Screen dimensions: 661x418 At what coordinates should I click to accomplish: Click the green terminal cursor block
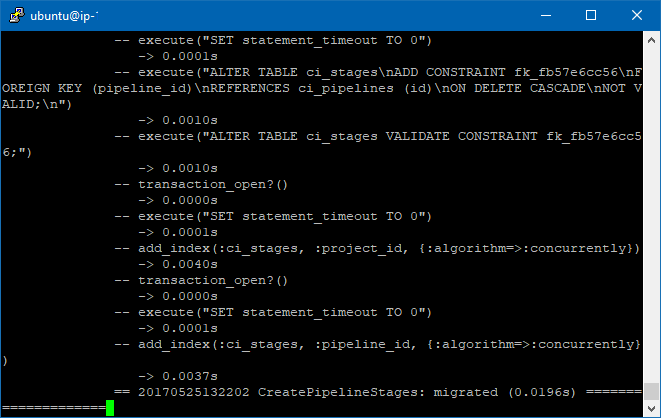pos(109,408)
